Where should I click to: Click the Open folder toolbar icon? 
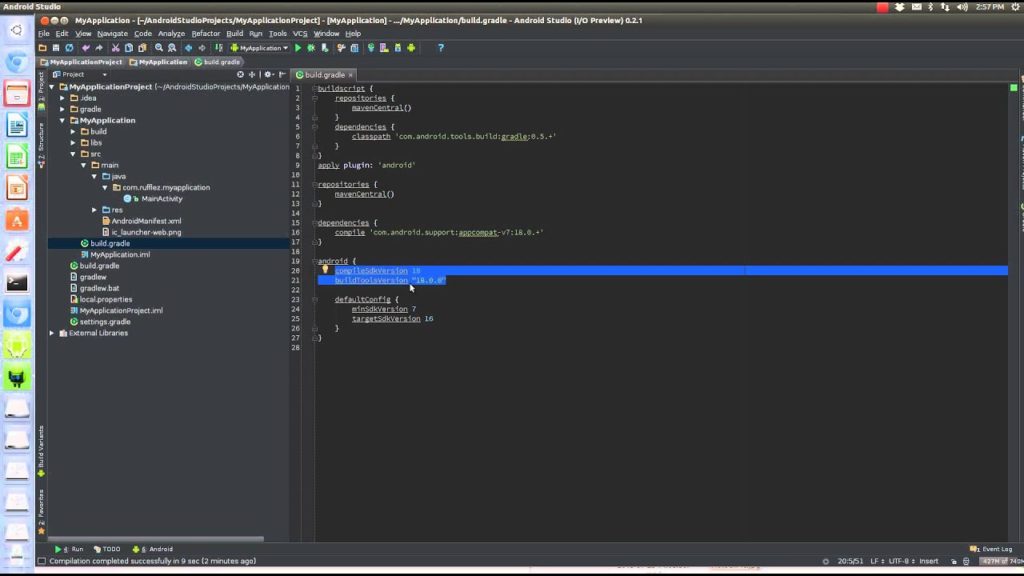click(x=42, y=48)
